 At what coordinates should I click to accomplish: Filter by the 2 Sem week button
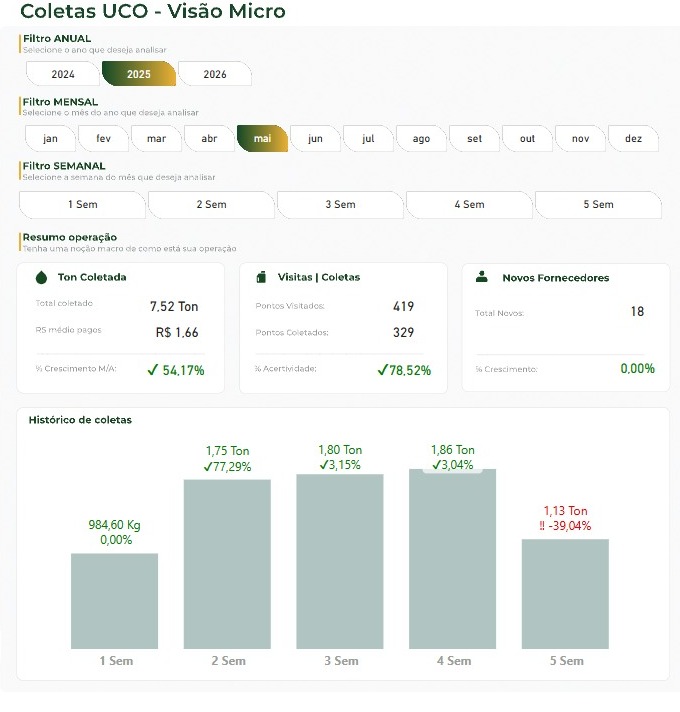pos(212,205)
